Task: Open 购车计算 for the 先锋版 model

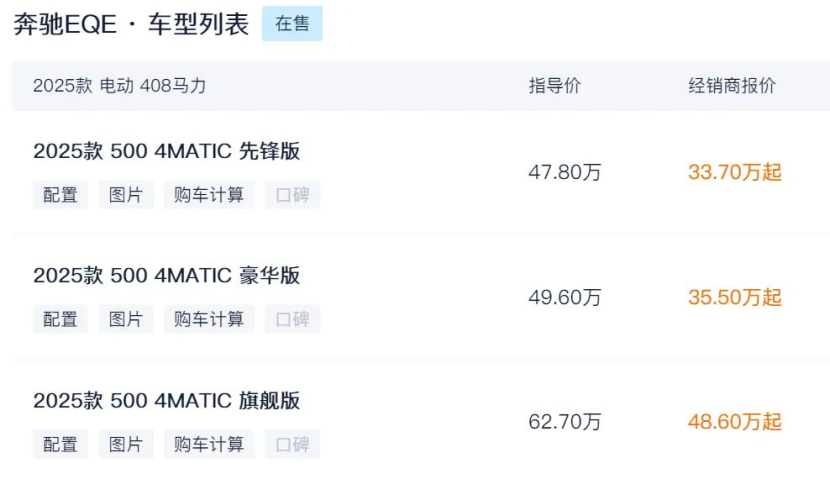Action: coord(209,195)
